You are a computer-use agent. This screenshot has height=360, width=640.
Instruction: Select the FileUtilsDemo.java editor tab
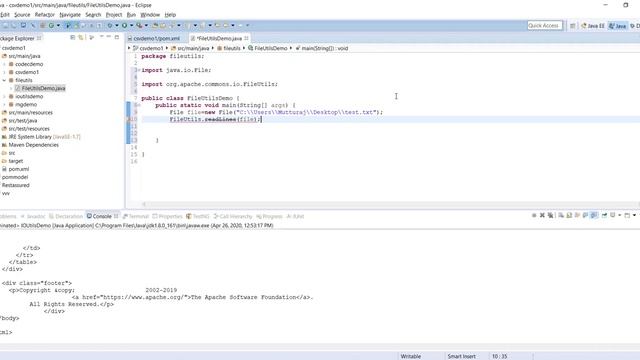tap(219, 38)
